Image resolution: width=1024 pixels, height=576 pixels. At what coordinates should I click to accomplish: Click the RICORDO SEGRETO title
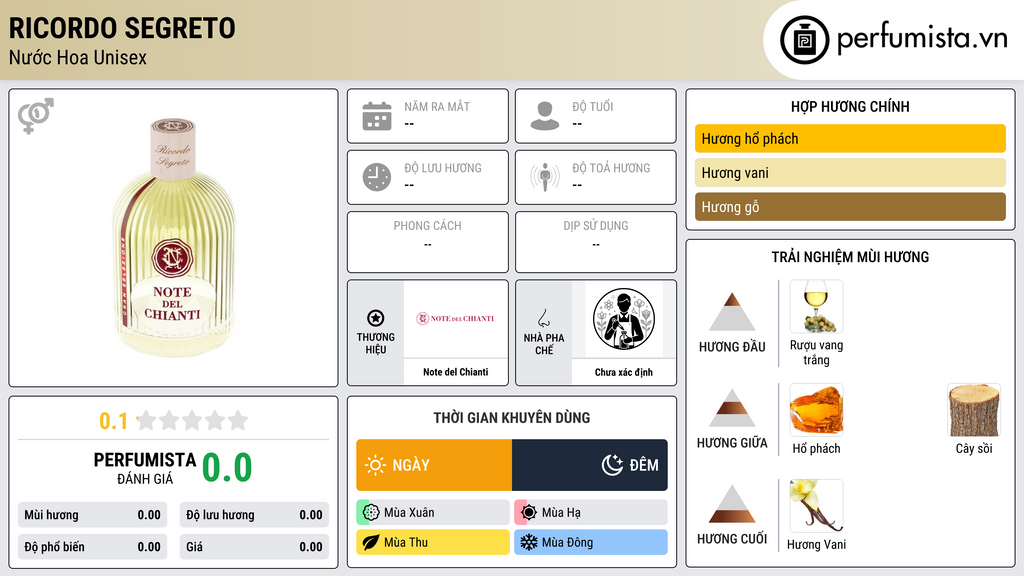tap(122, 28)
